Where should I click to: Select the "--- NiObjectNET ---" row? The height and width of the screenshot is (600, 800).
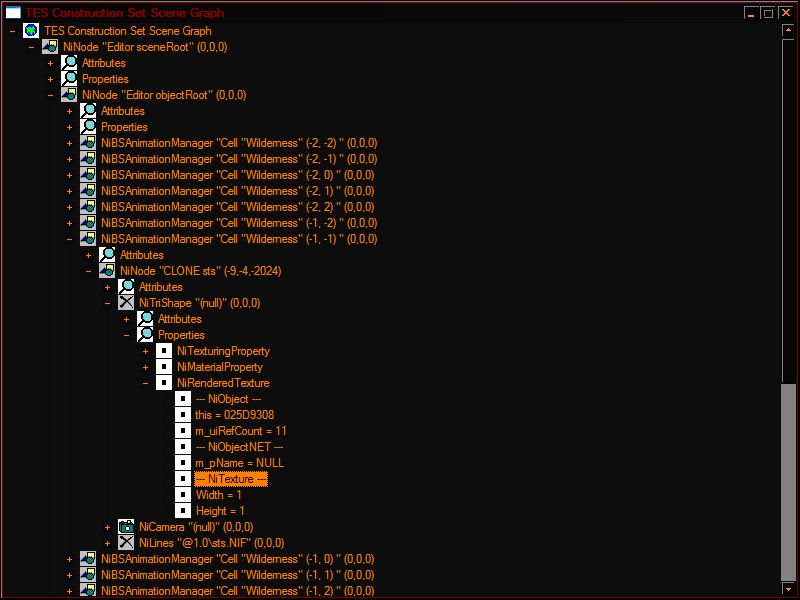(x=239, y=446)
